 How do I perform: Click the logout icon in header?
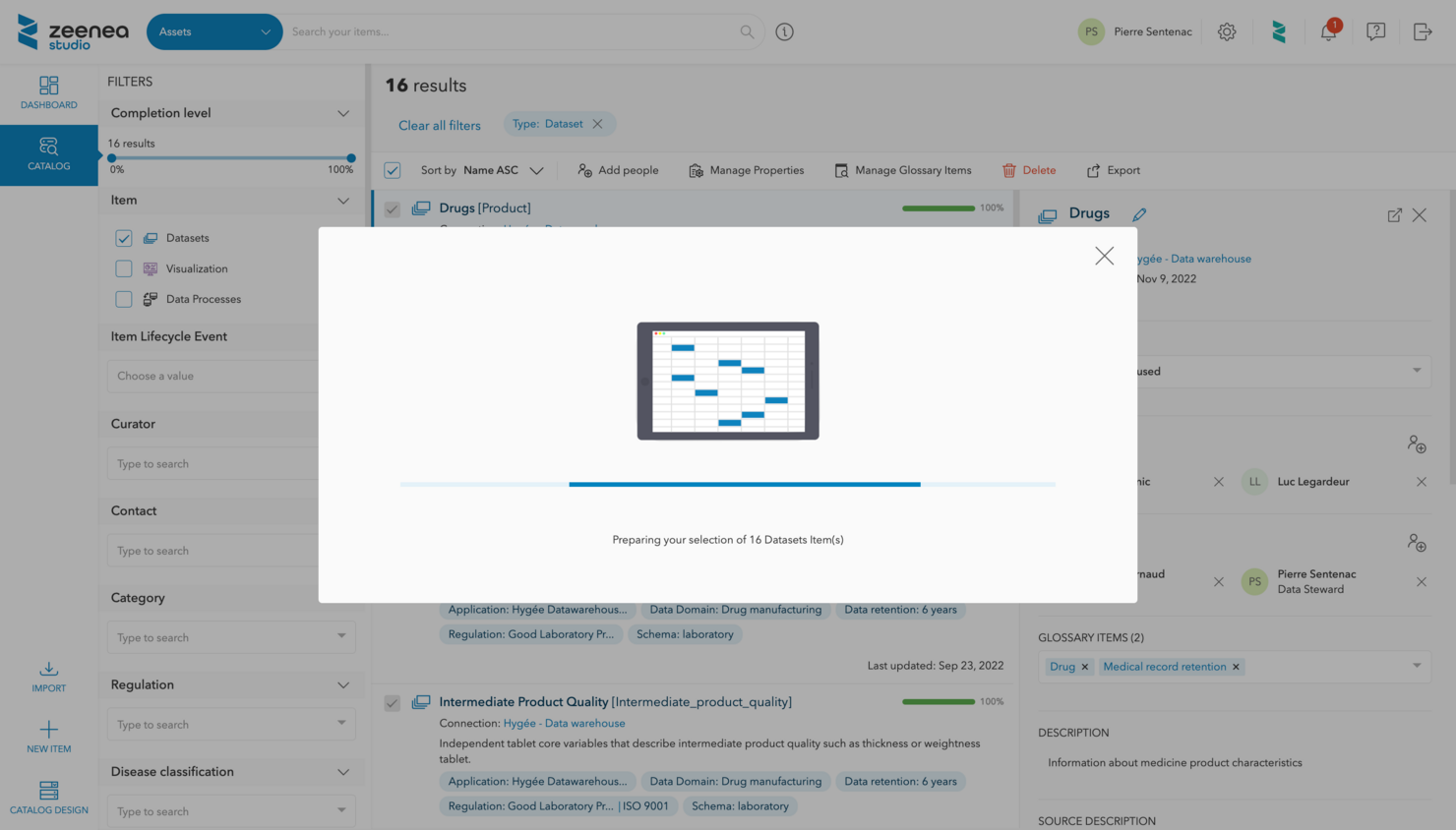1423,31
